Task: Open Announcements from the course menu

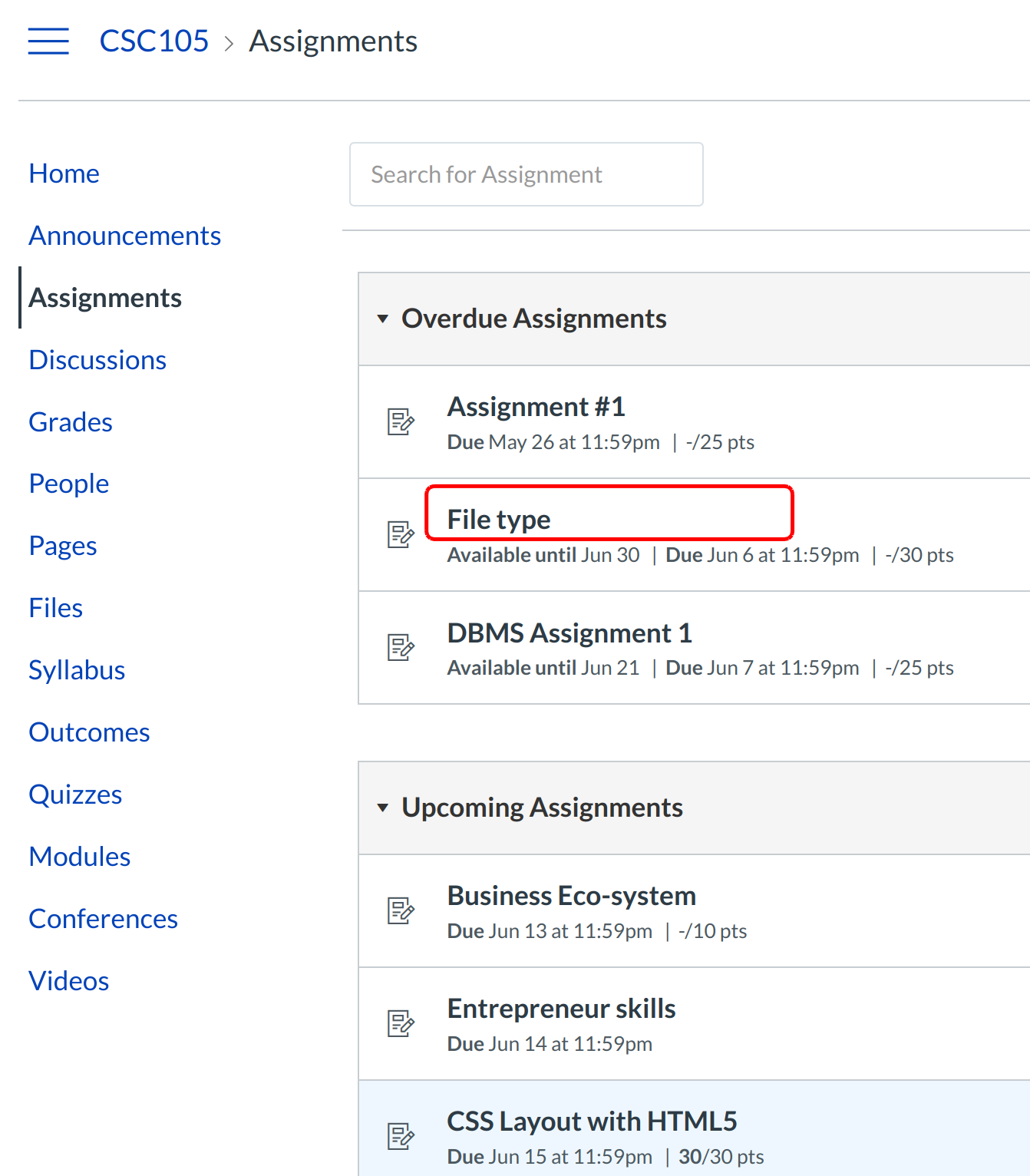Action: (125, 236)
